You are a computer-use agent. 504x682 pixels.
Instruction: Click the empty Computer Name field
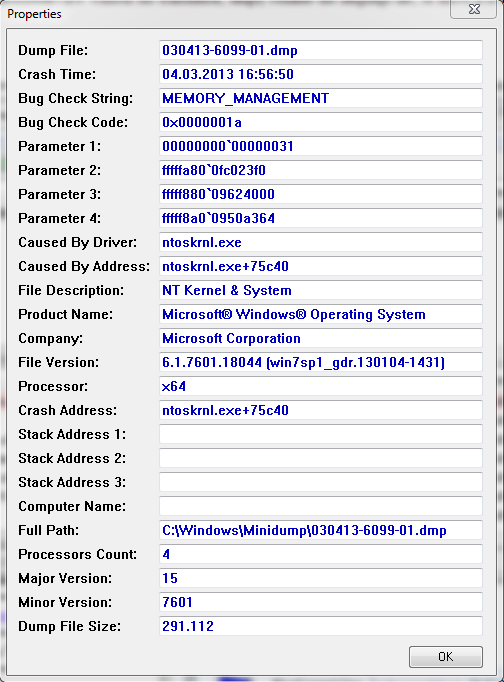(321, 506)
